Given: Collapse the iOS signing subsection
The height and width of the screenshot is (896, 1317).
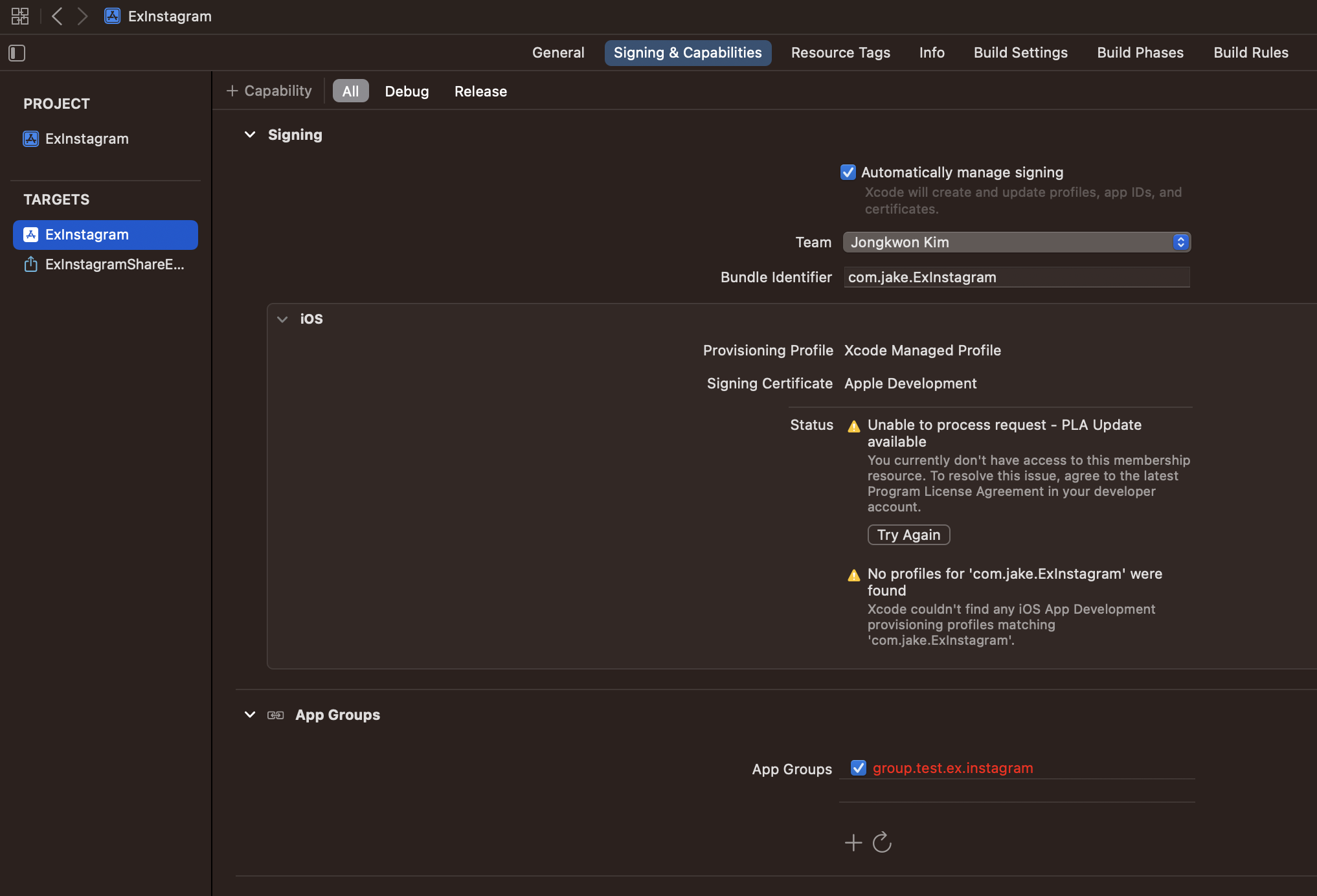Looking at the screenshot, I should 282,319.
